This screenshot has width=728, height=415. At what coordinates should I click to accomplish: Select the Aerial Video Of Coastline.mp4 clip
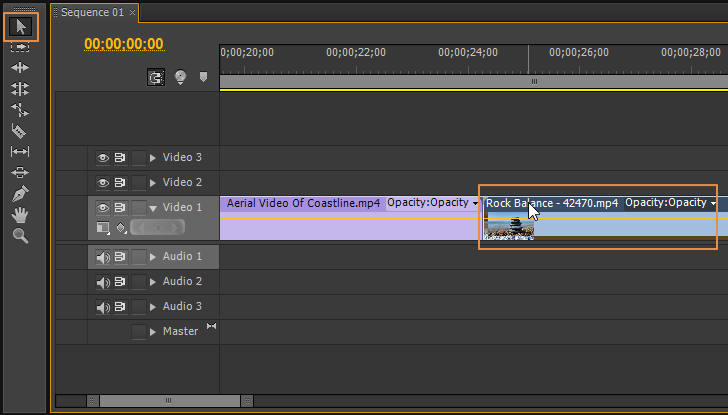(350, 218)
